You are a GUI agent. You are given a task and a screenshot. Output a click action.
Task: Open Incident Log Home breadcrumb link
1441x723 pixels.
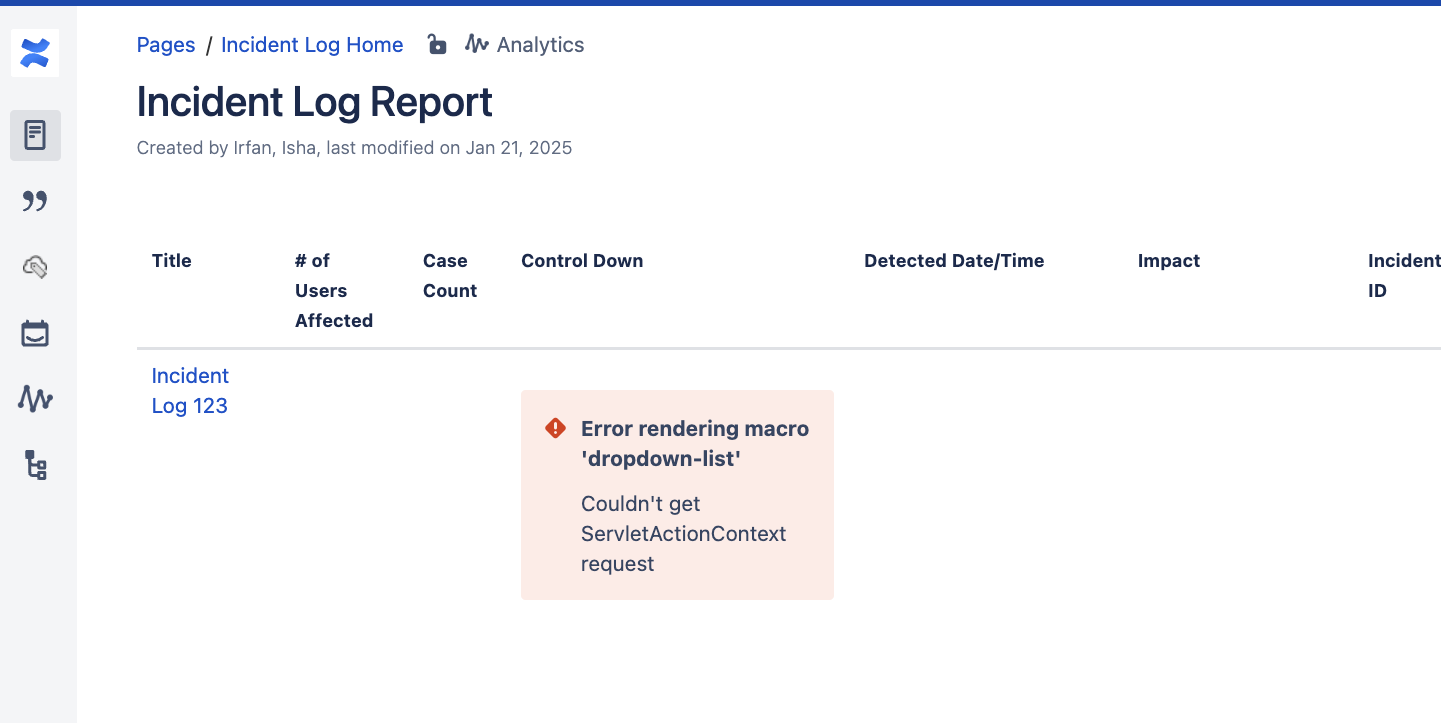tap(312, 45)
